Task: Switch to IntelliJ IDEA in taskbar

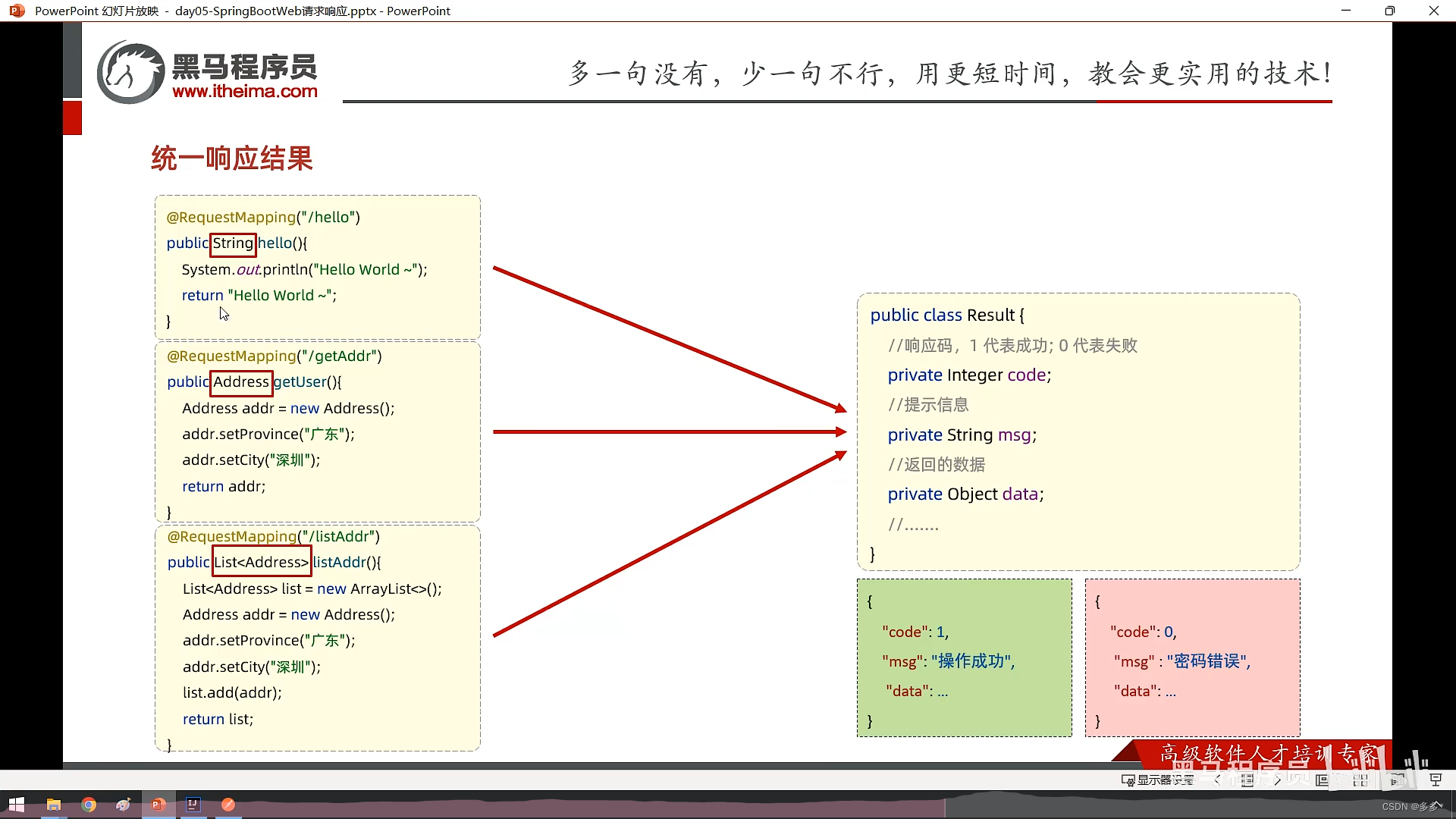Action: point(193,805)
